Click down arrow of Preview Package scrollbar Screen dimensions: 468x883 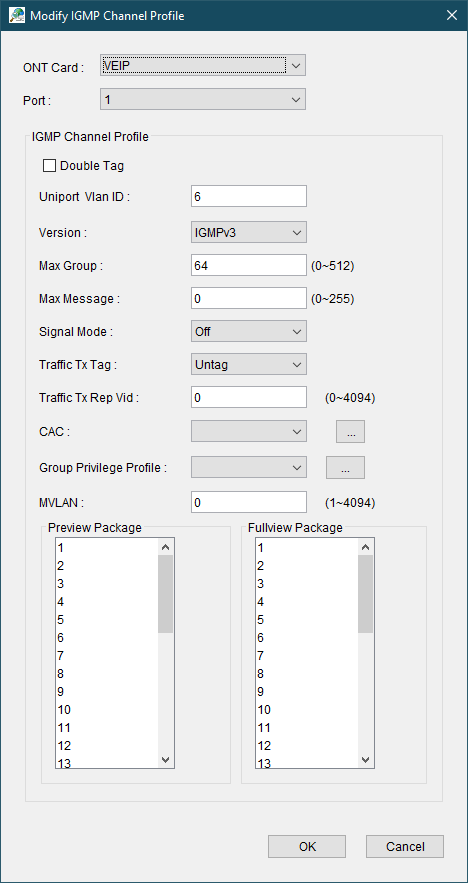(166, 759)
